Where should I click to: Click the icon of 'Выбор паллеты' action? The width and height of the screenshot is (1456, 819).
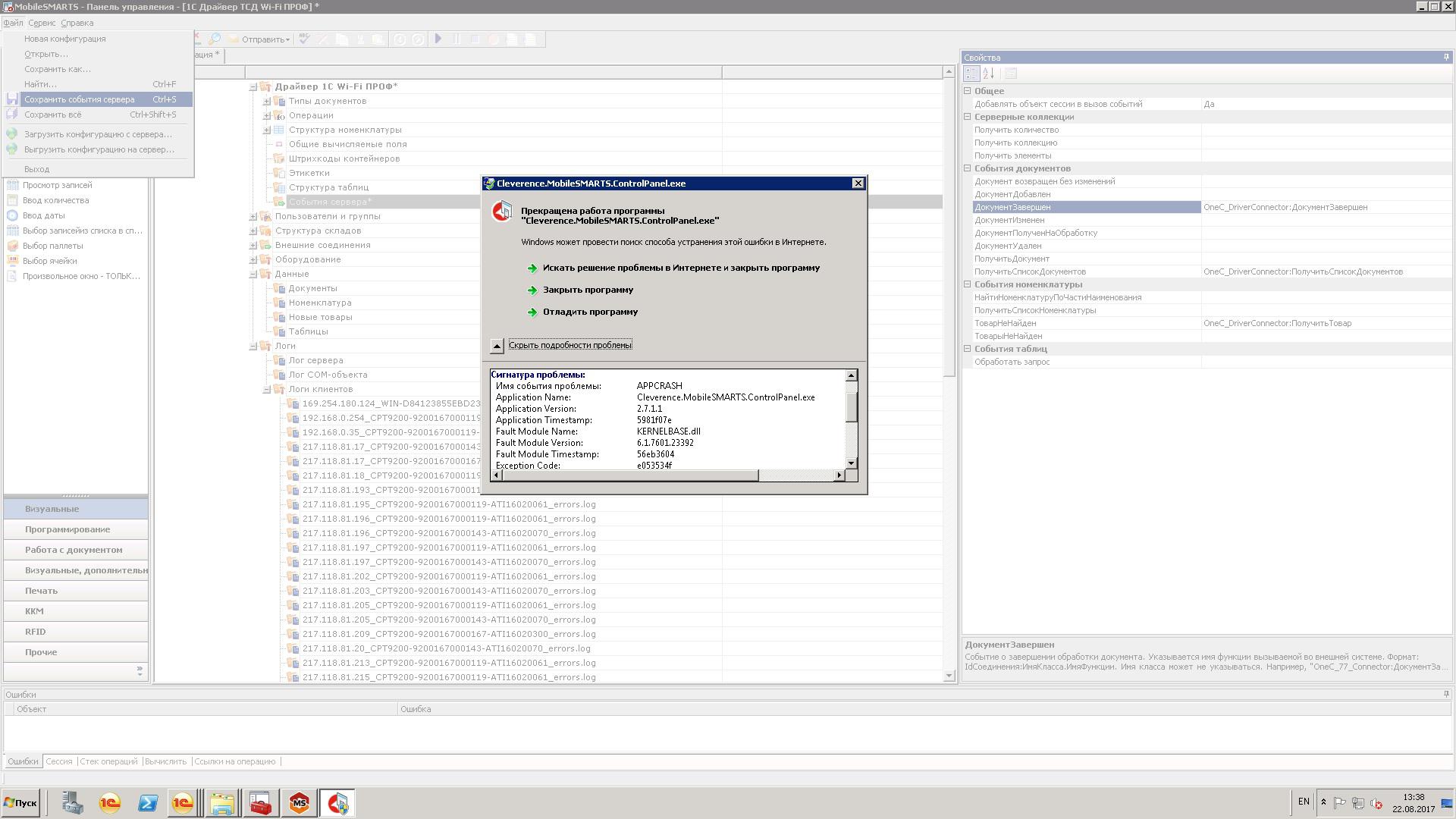(12, 246)
